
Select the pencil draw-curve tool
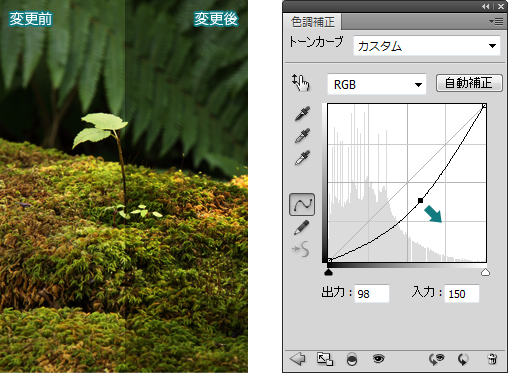point(302,228)
